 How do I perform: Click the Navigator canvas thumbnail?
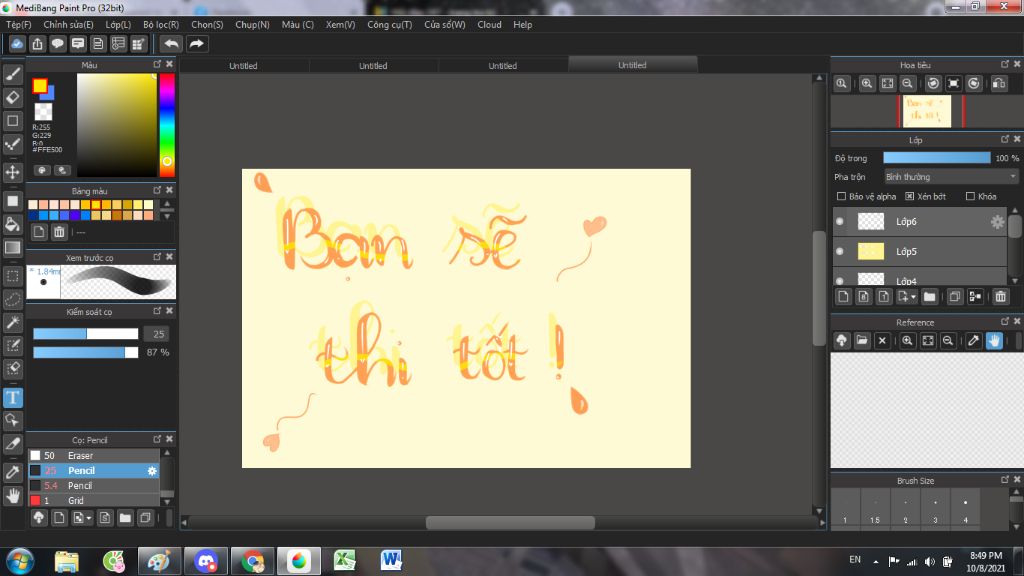coord(927,112)
